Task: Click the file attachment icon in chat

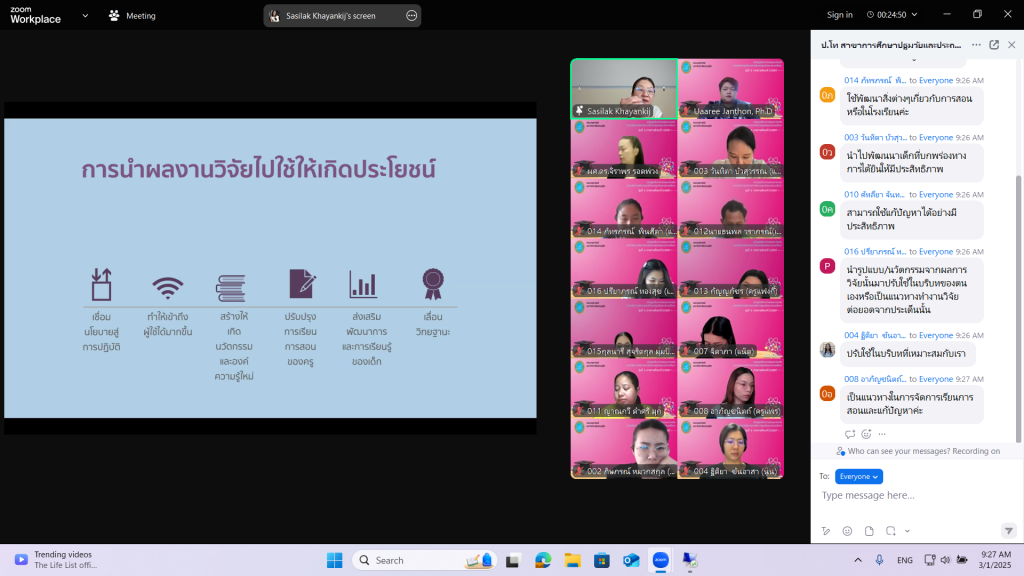Action: pos(869,530)
